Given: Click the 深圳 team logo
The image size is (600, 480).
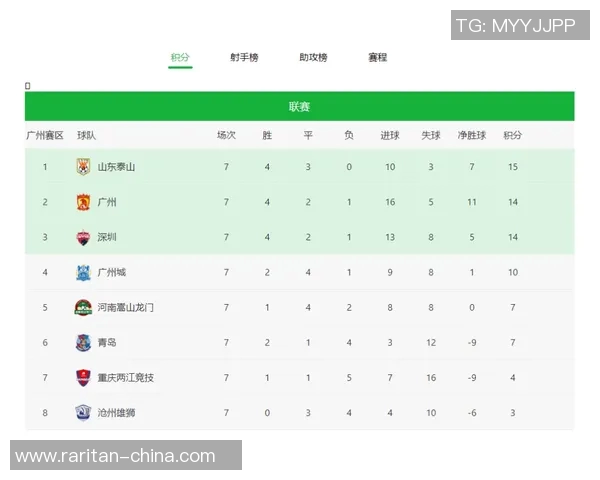Looking at the screenshot, I should click(83, 237).
